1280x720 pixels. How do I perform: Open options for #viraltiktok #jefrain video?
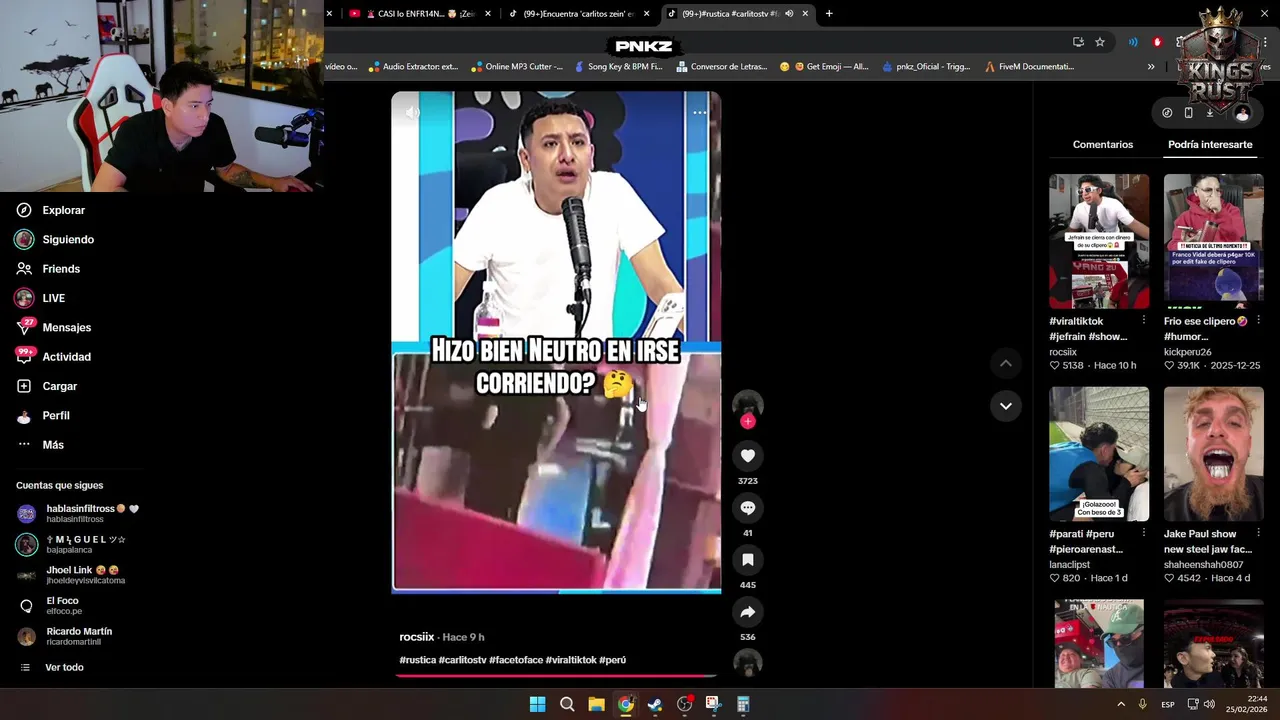1144,321
